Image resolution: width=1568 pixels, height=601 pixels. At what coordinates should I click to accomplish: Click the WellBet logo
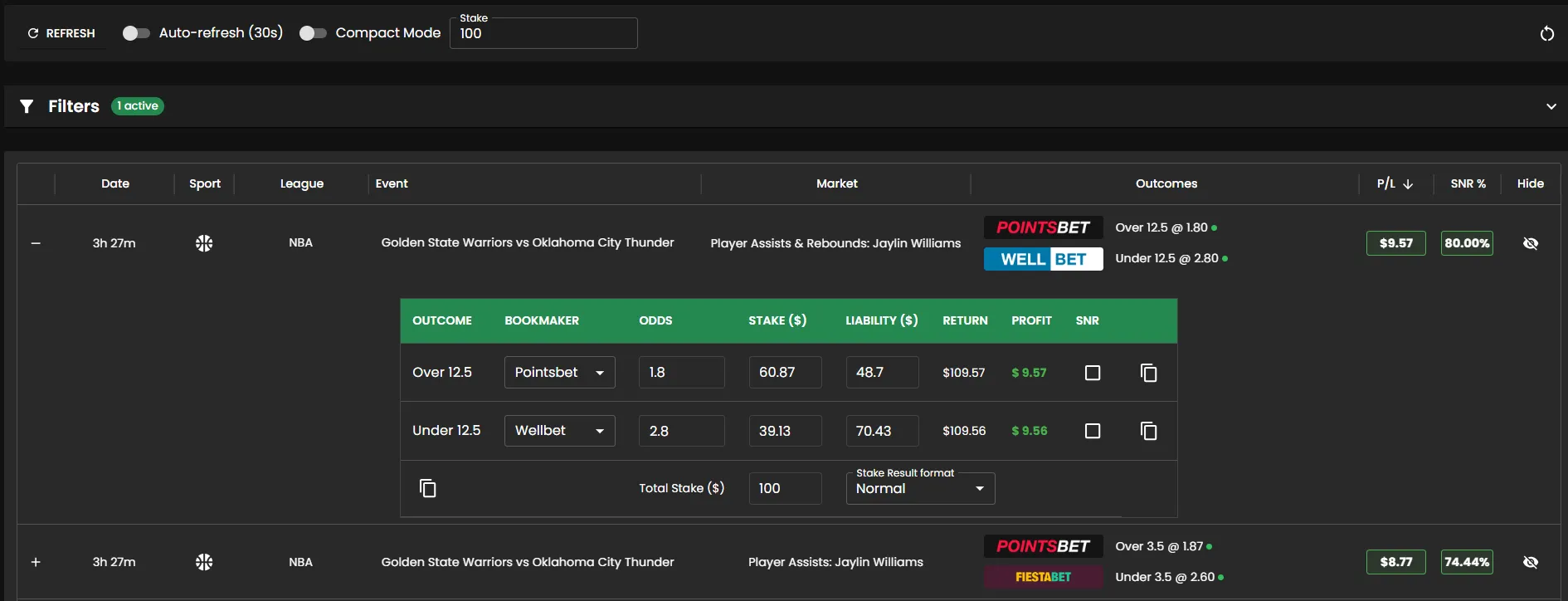pos(1043,259)
